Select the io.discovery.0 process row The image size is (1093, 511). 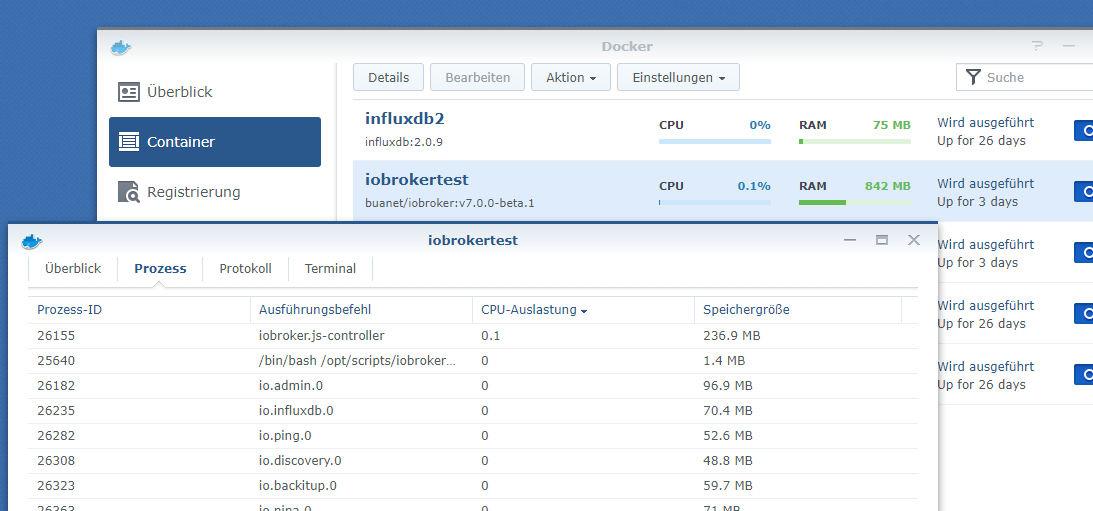473,461
